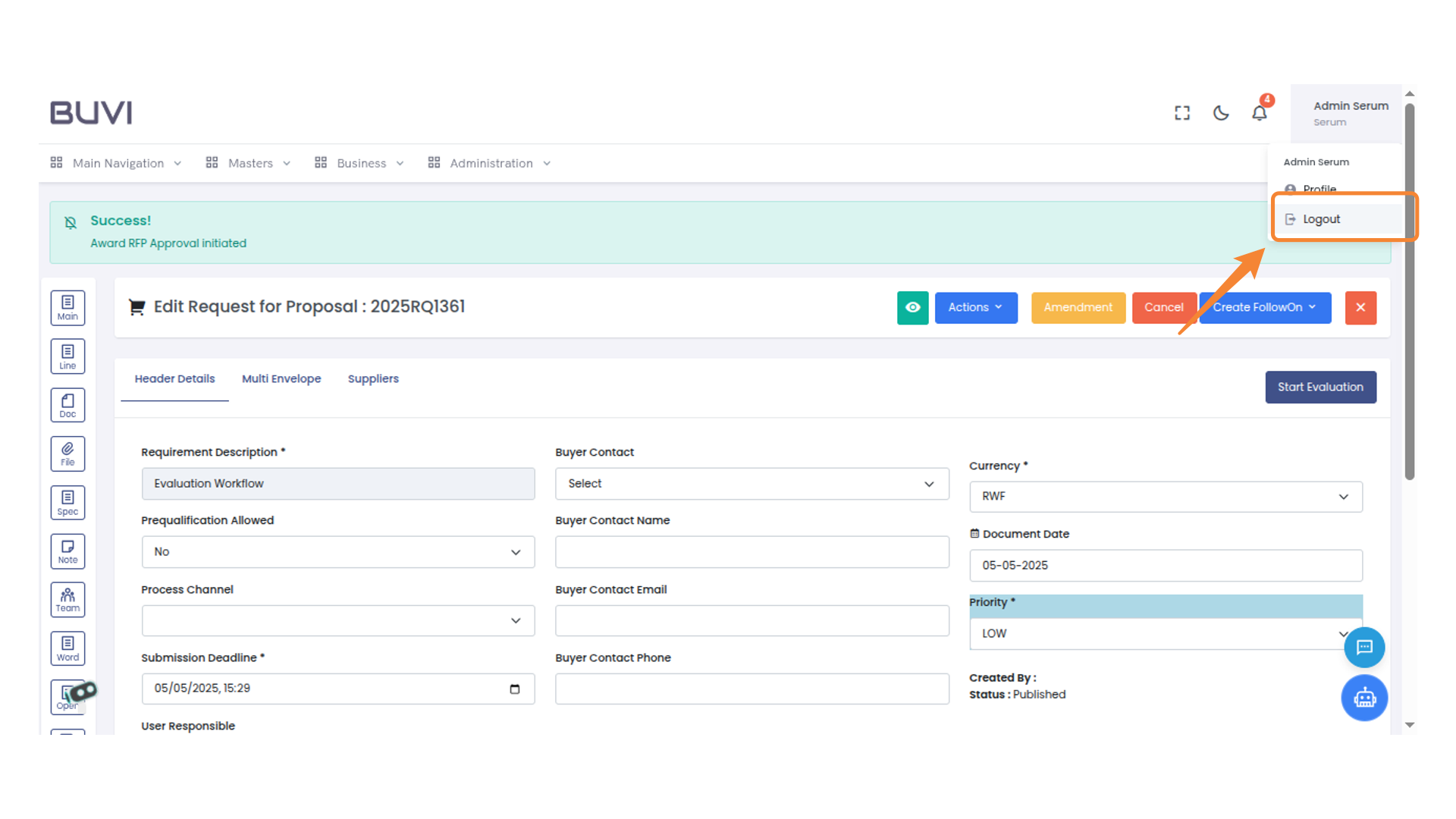The width and height of the screenshot is (1456, 819).
Task: Open the Spec sidebar icon
Action: tap(67, 502)
